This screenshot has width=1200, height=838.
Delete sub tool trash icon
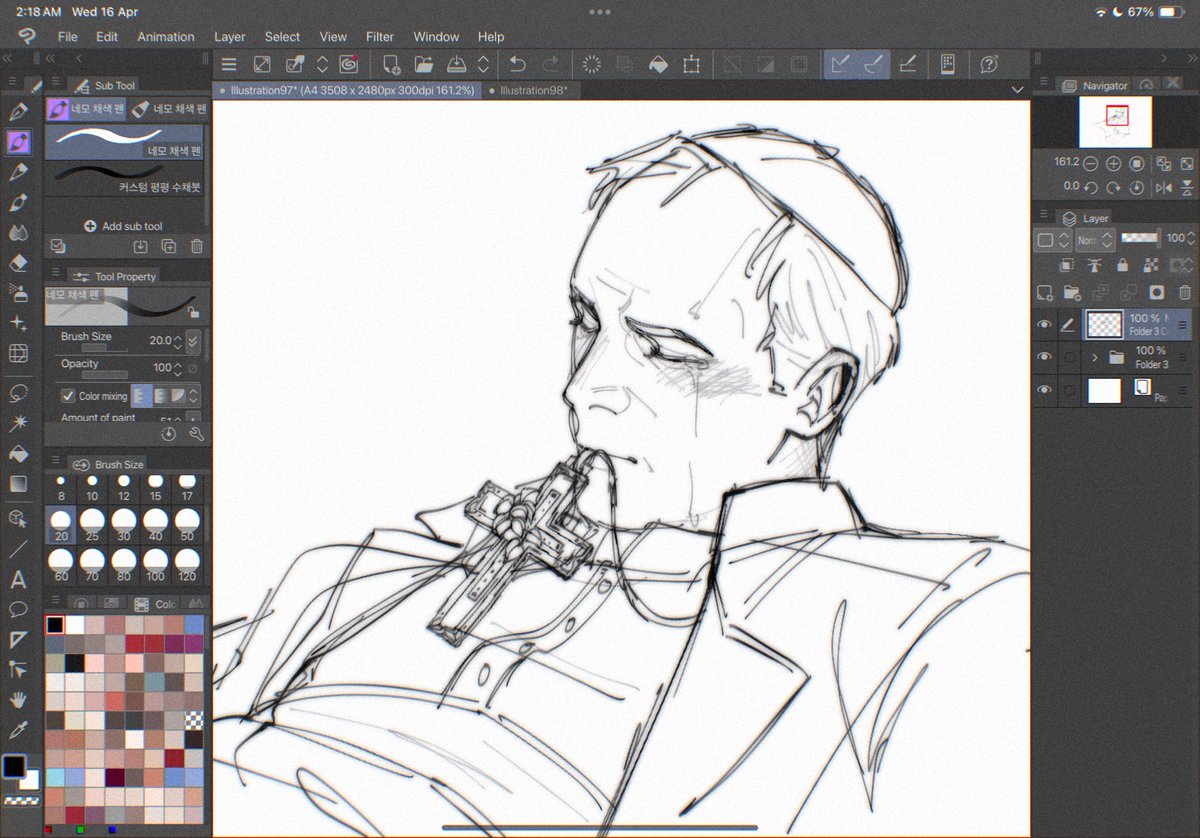[197, 246]
